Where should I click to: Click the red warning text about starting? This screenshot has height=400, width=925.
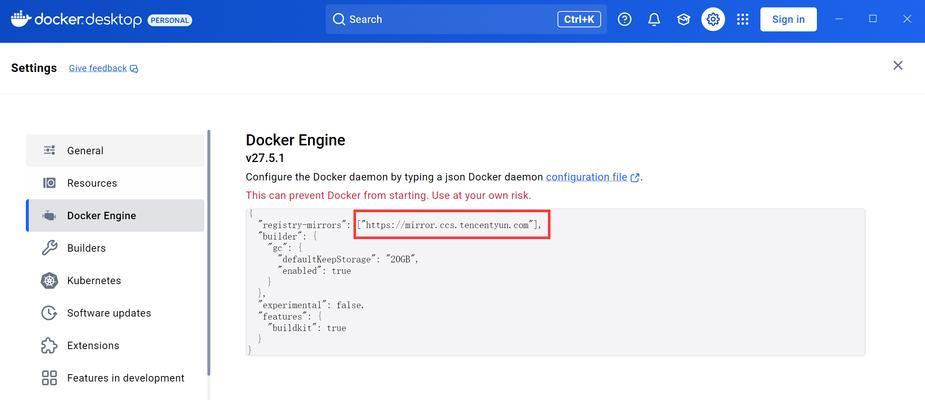[388, 195]
